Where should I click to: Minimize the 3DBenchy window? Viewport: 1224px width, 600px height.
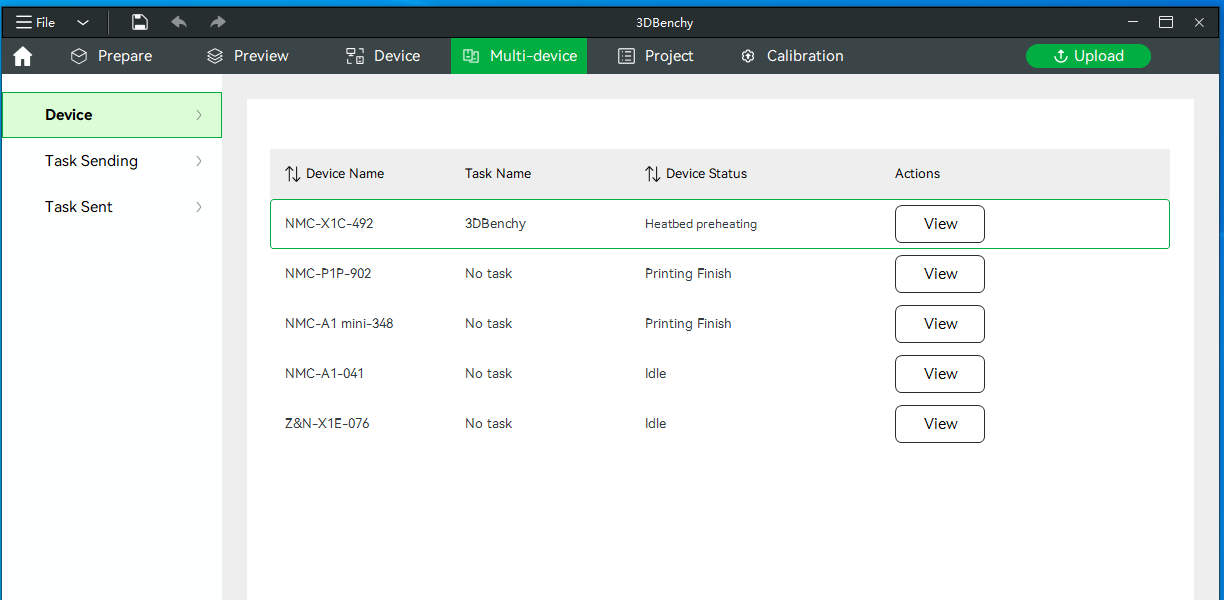point(1133,22)
